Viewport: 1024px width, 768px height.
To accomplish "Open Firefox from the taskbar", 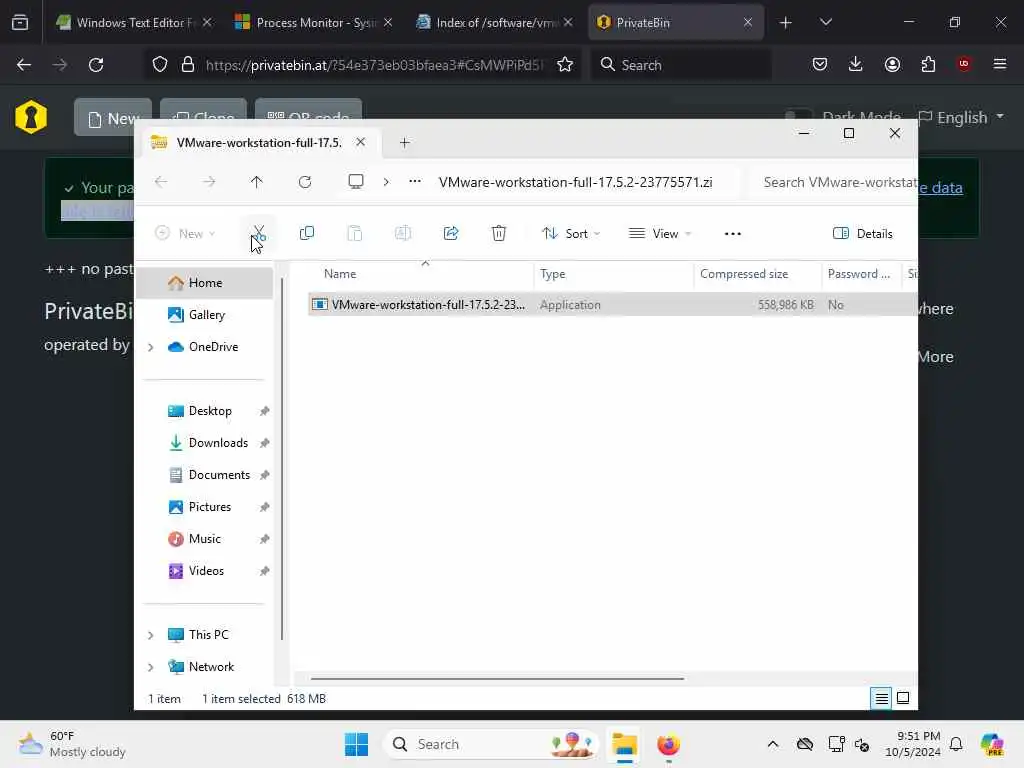I will [668, 744].
